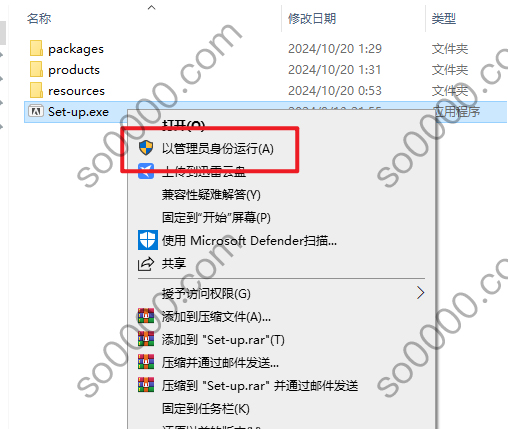Screen dimensions: 508x429
Task: Click WinRAR icon beside 压缩并通过邮件发送
Action: coord(146,362)
